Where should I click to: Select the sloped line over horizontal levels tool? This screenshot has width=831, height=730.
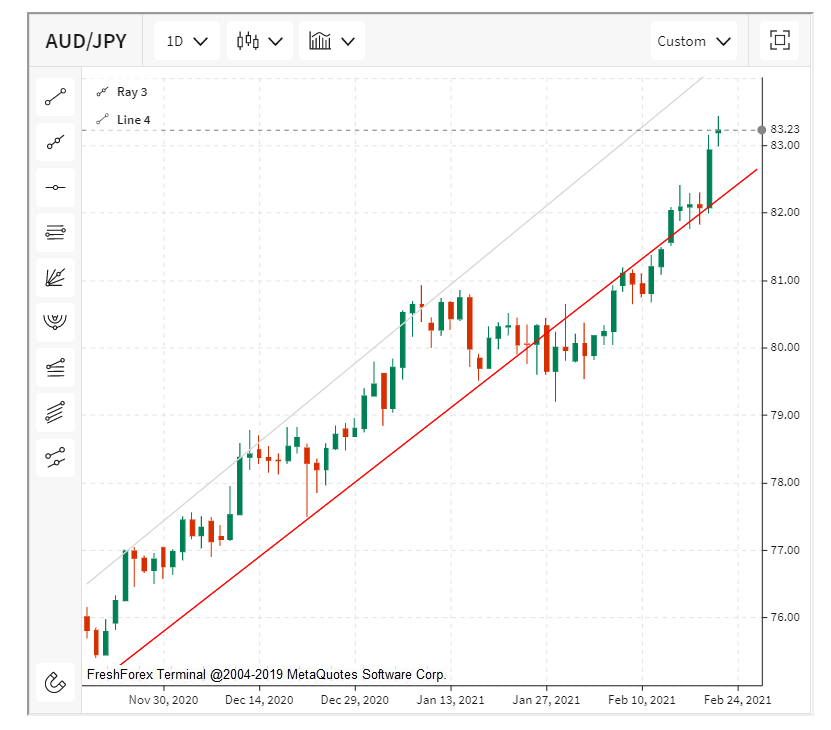click(x=56, y=367)
